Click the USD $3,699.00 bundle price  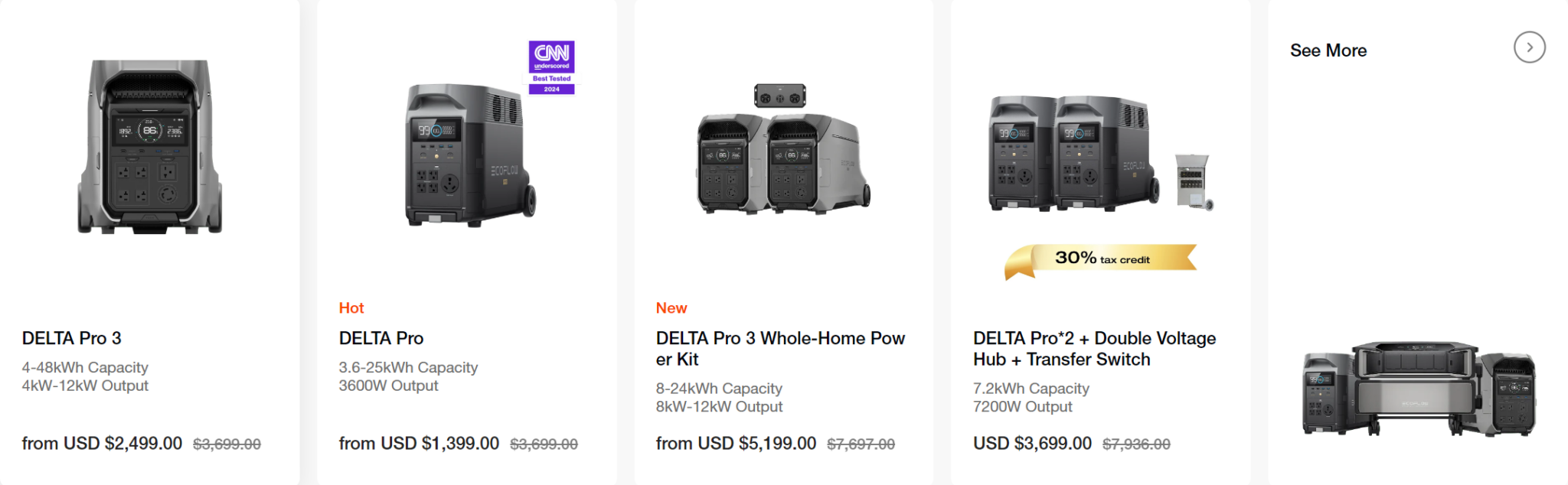click(x=1032, y=444)
